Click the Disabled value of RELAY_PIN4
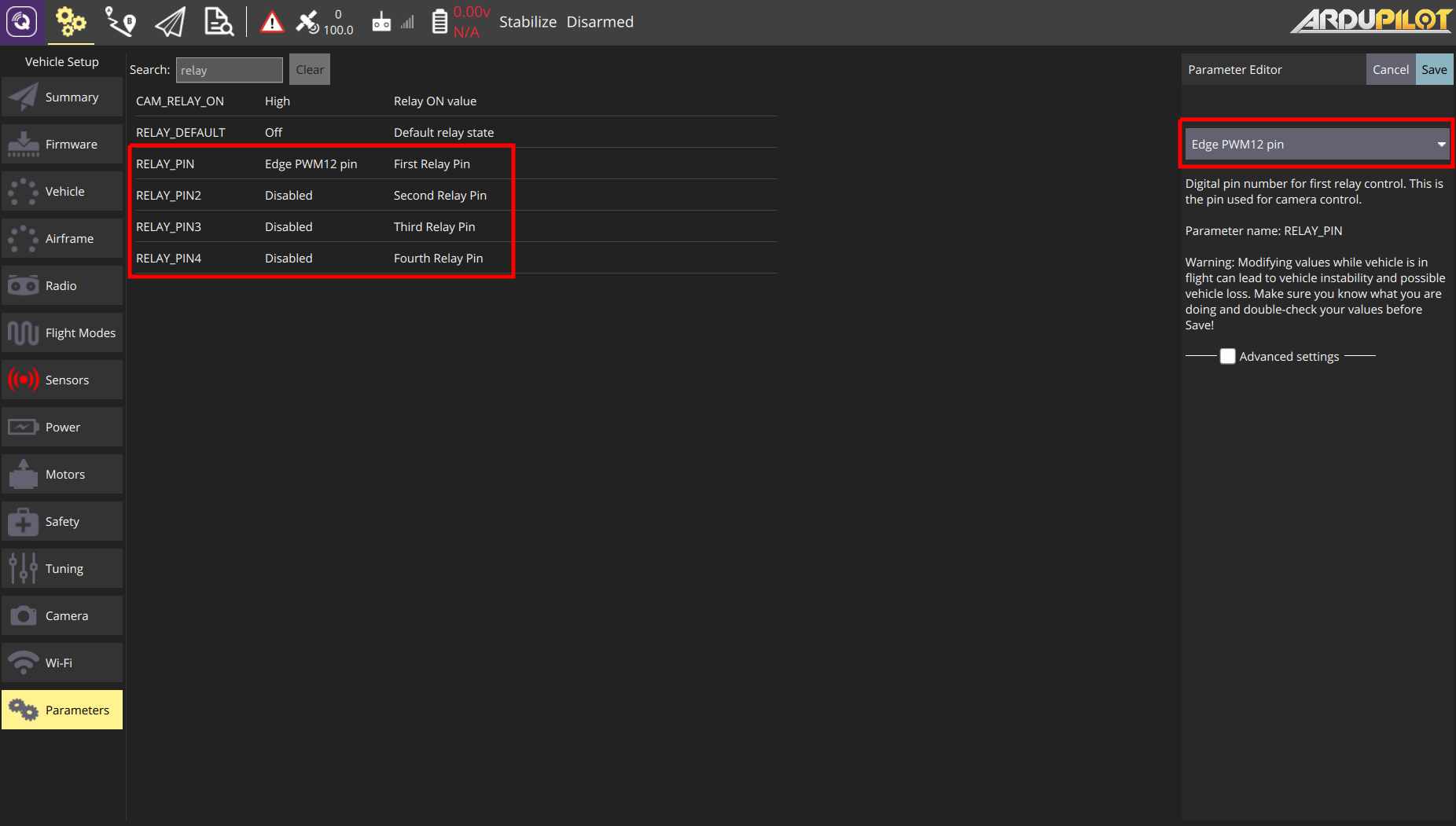This screenshot has height=826, width=1456. [x=289, y=259]
